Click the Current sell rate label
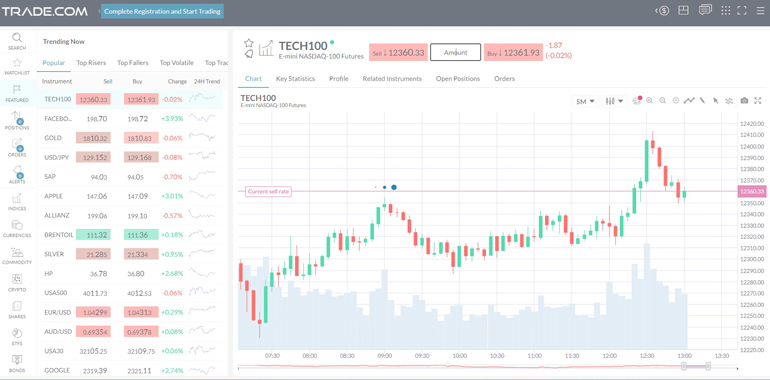The width and height of the screenshot is (770, 380). (268, 192)
